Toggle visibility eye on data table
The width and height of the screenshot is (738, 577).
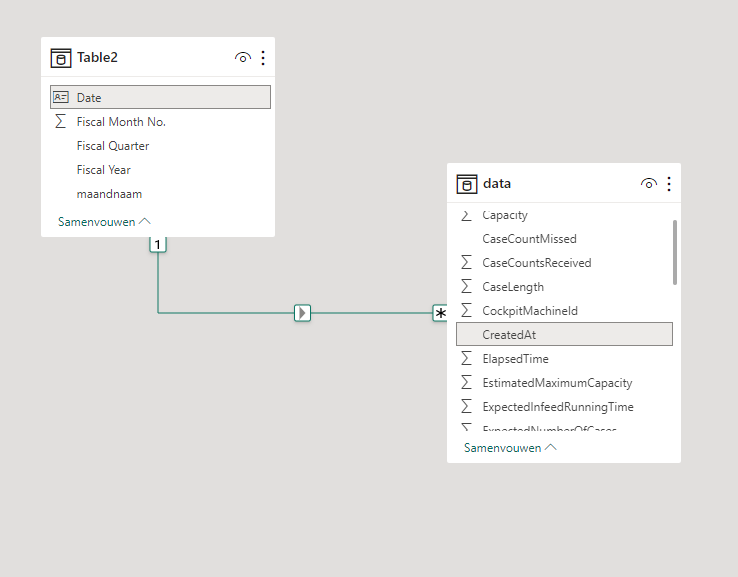pos(649,184)
